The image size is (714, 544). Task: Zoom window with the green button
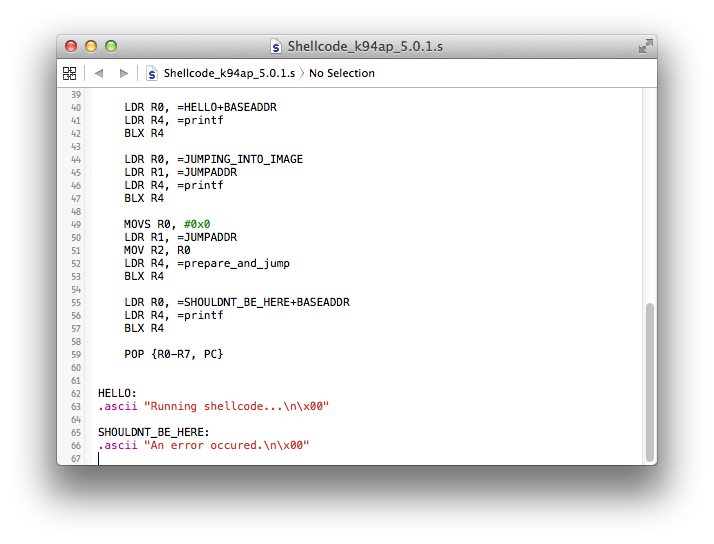click(x=111, y=46)
